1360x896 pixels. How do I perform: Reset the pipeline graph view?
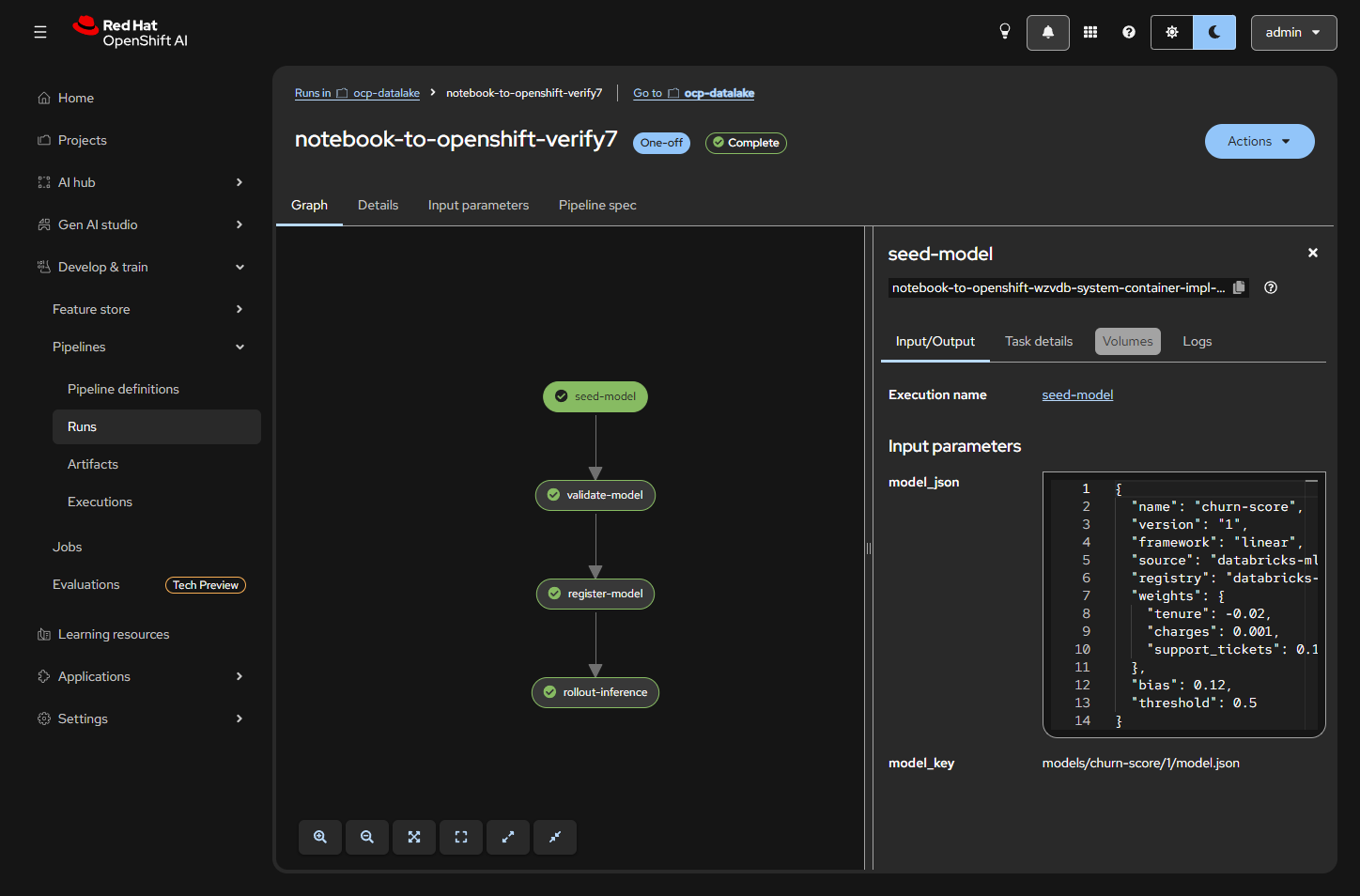click(x=461, y=837)
